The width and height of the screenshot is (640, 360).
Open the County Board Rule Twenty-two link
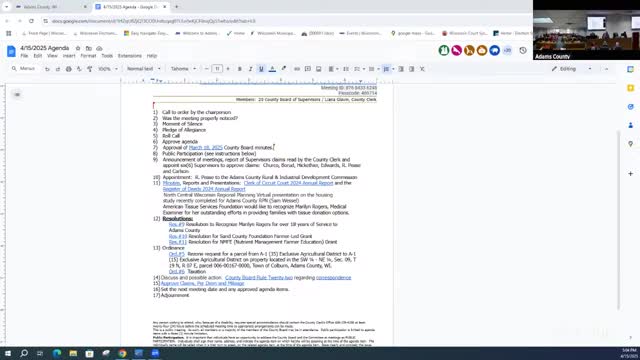[x=259, y=278]
